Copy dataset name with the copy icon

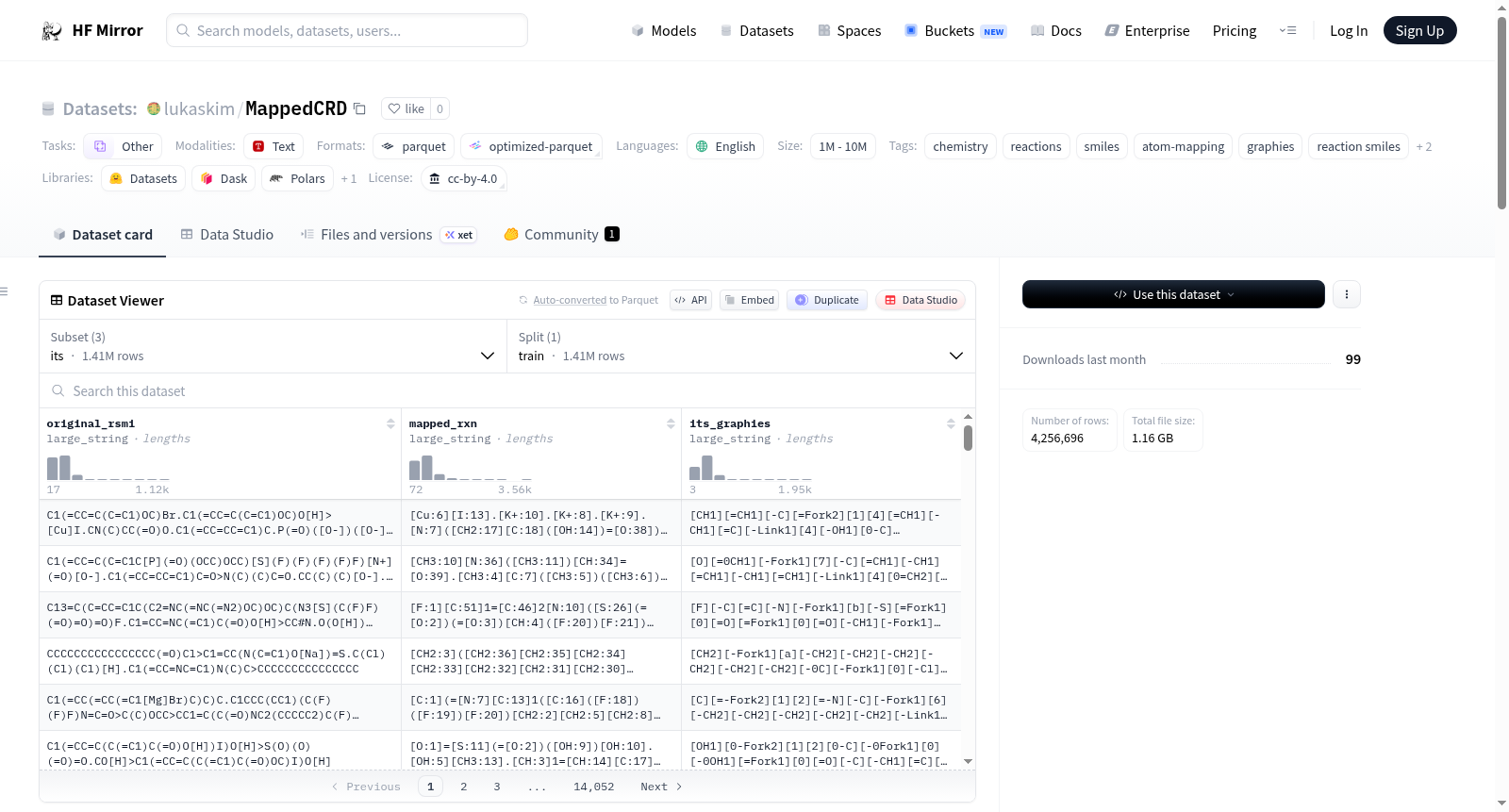[x=359, y=108]
